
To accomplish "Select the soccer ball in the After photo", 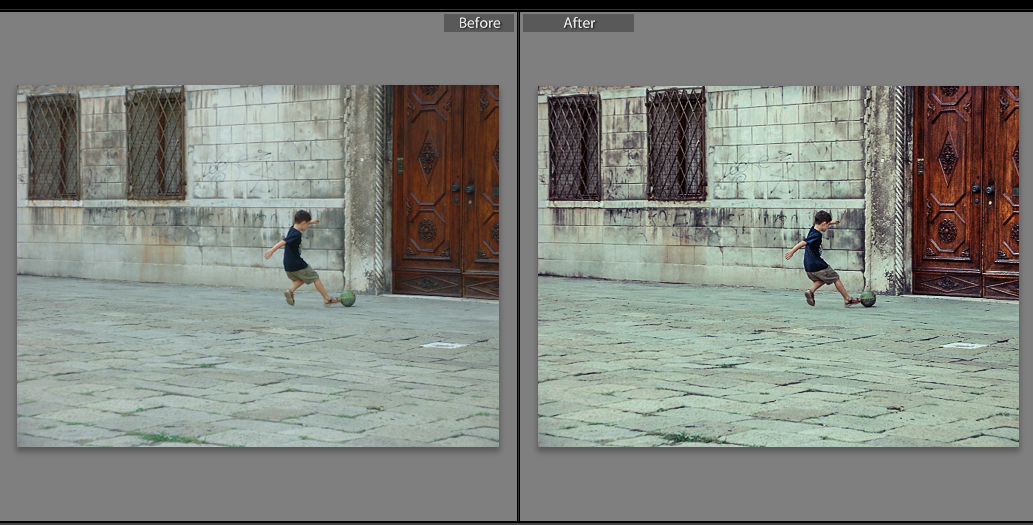I will point(867,298).
